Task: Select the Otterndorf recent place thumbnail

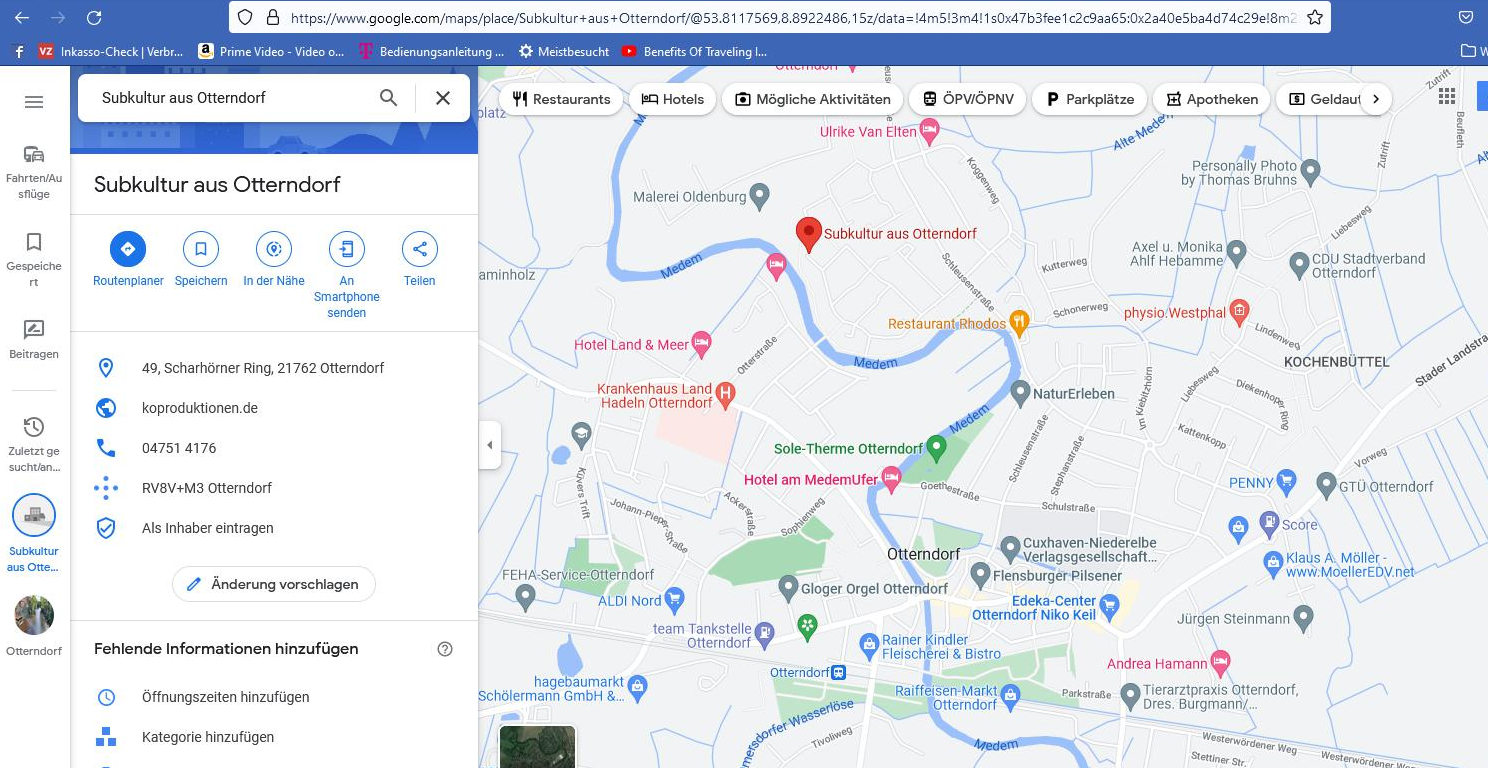Action: (x=34, y=615)
